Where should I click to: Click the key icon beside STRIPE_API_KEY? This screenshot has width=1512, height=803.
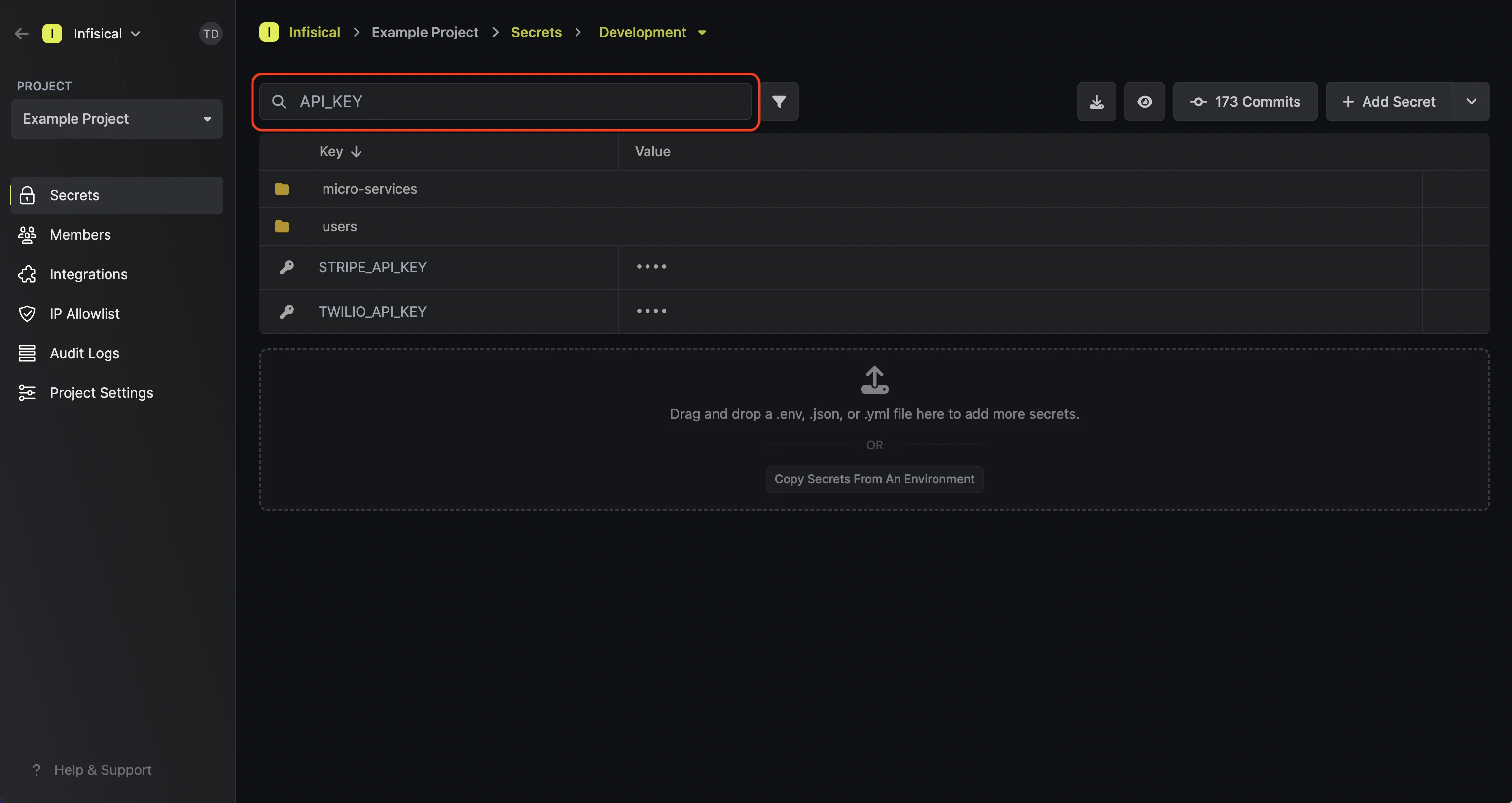click(x=287, y=267)
